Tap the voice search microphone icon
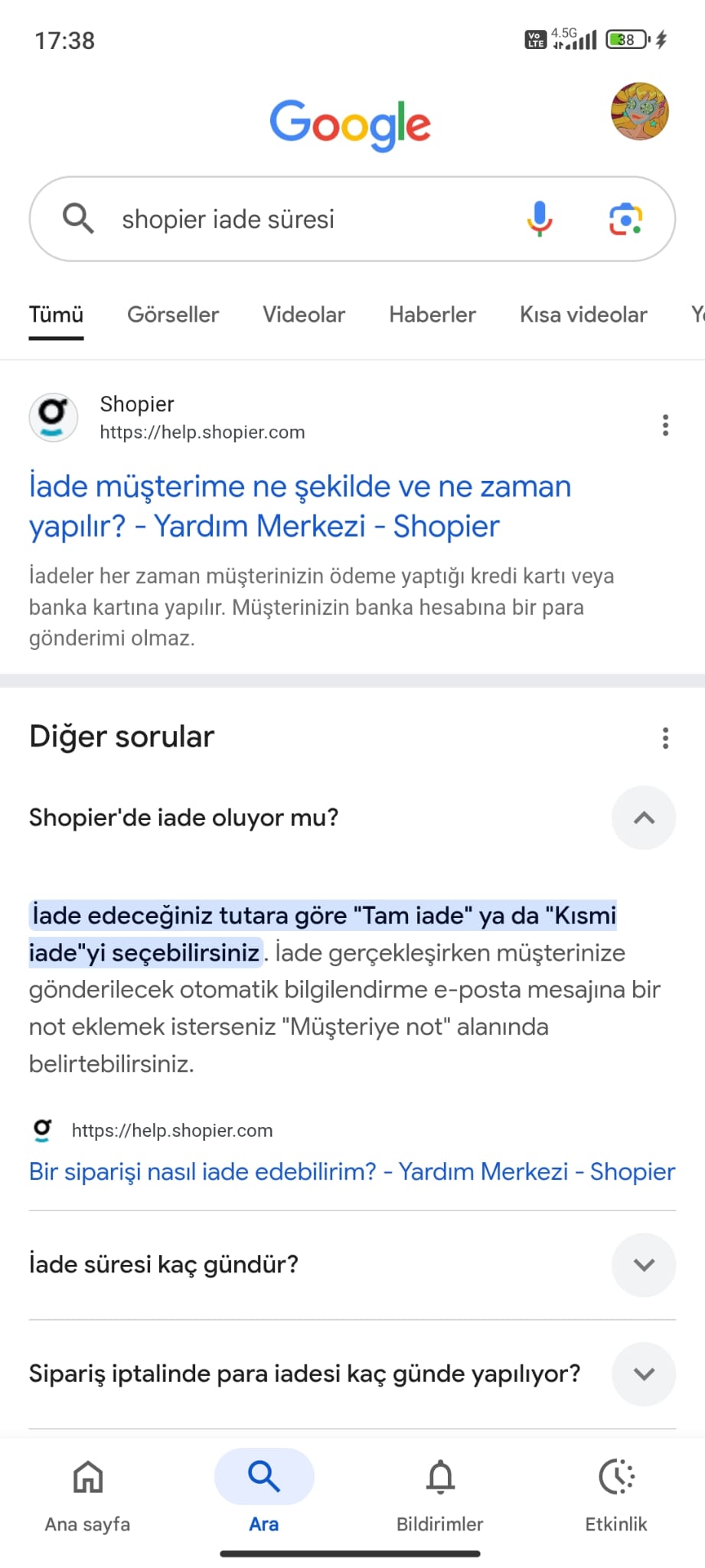 click(x=540, y=219)
